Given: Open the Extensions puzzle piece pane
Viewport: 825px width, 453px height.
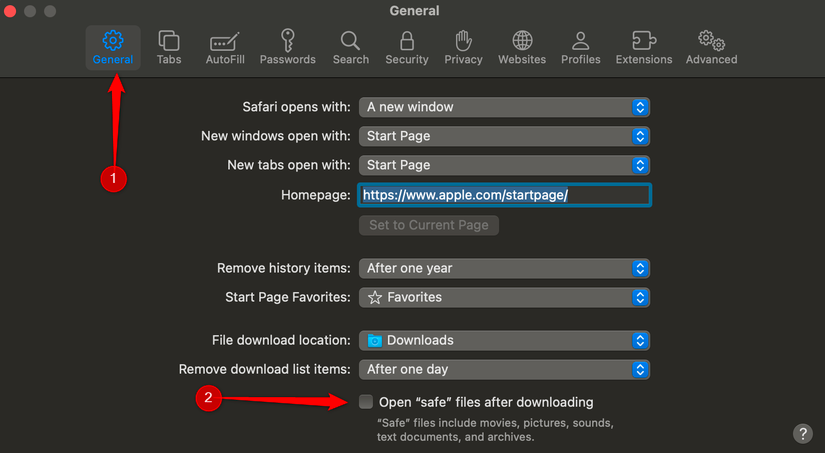Looking at the screenshot, I should (x=643, y=47).
